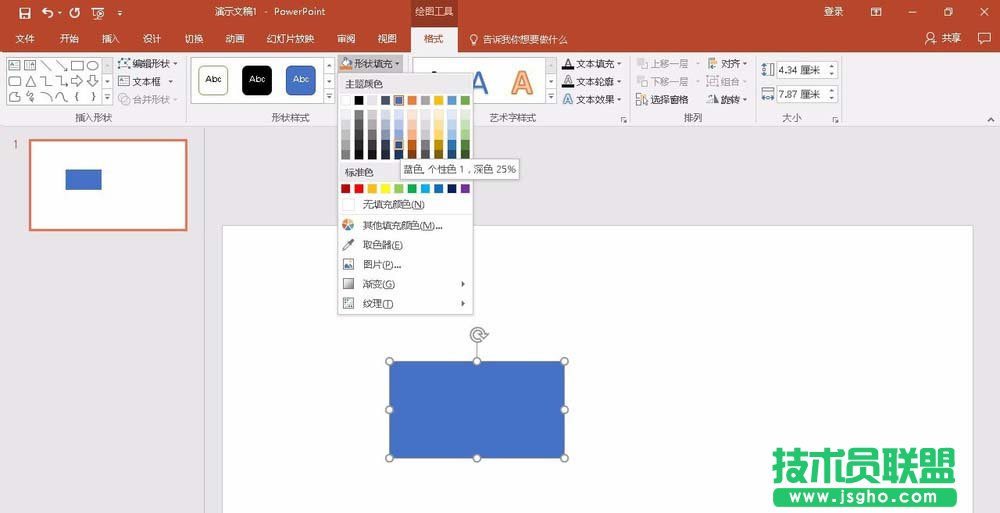This screenshot has width=1000, height=513.
Task: Apply the orange outlined A WordArt style
Action: (x=522, y=82)
